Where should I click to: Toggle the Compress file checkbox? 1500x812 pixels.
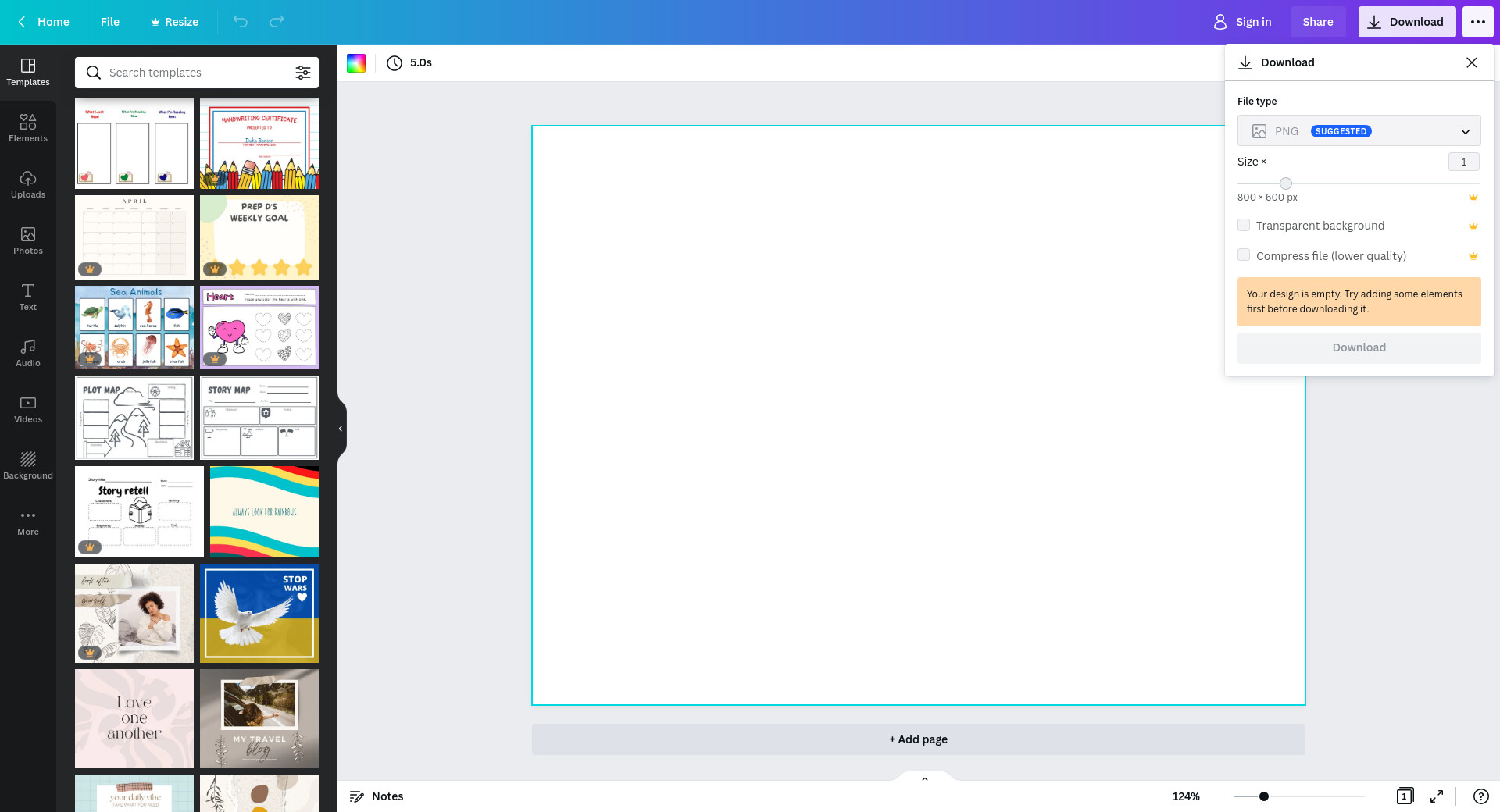pyautogui.click(x=1244, y=255)
